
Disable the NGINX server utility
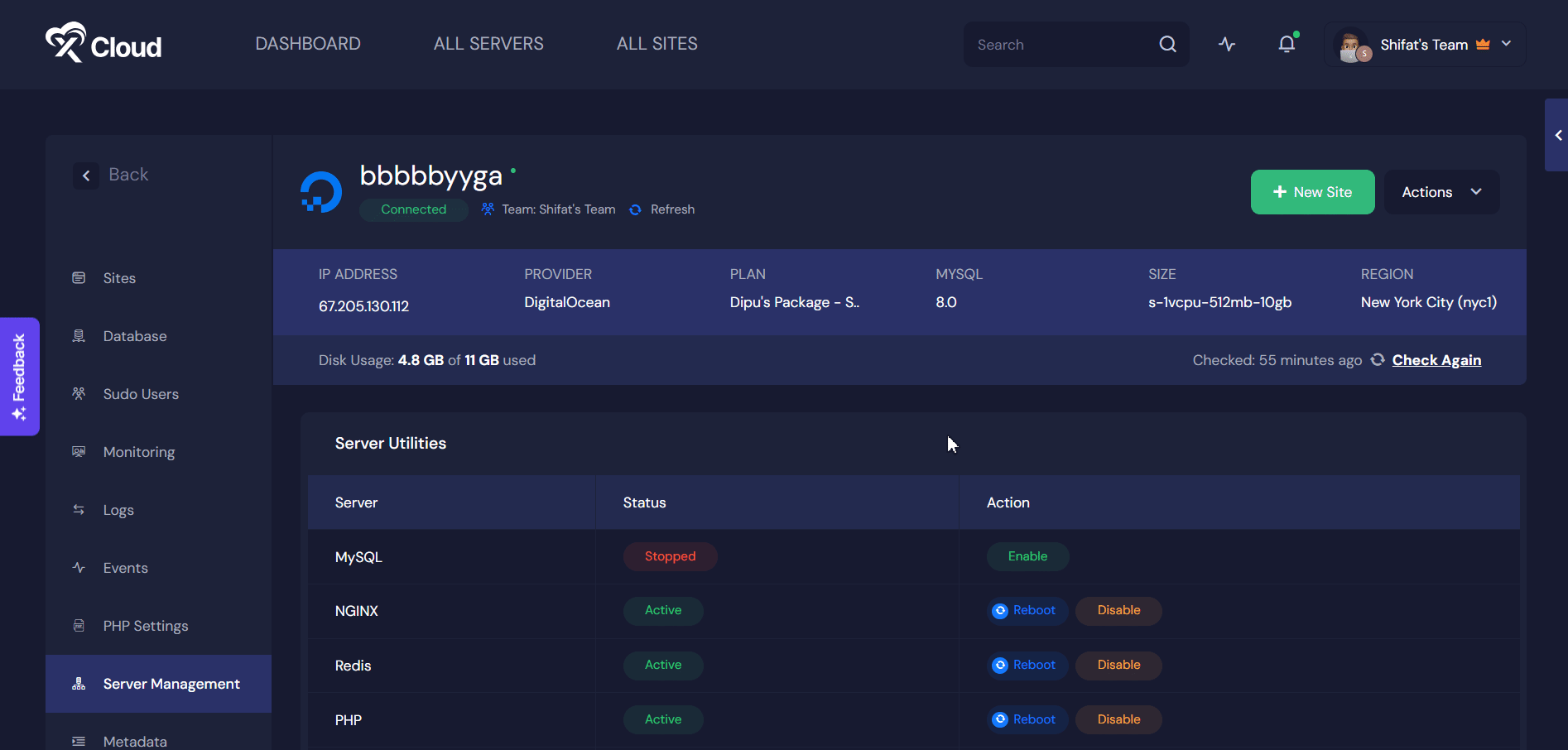pyautogui.click(x=1118, y=610)
